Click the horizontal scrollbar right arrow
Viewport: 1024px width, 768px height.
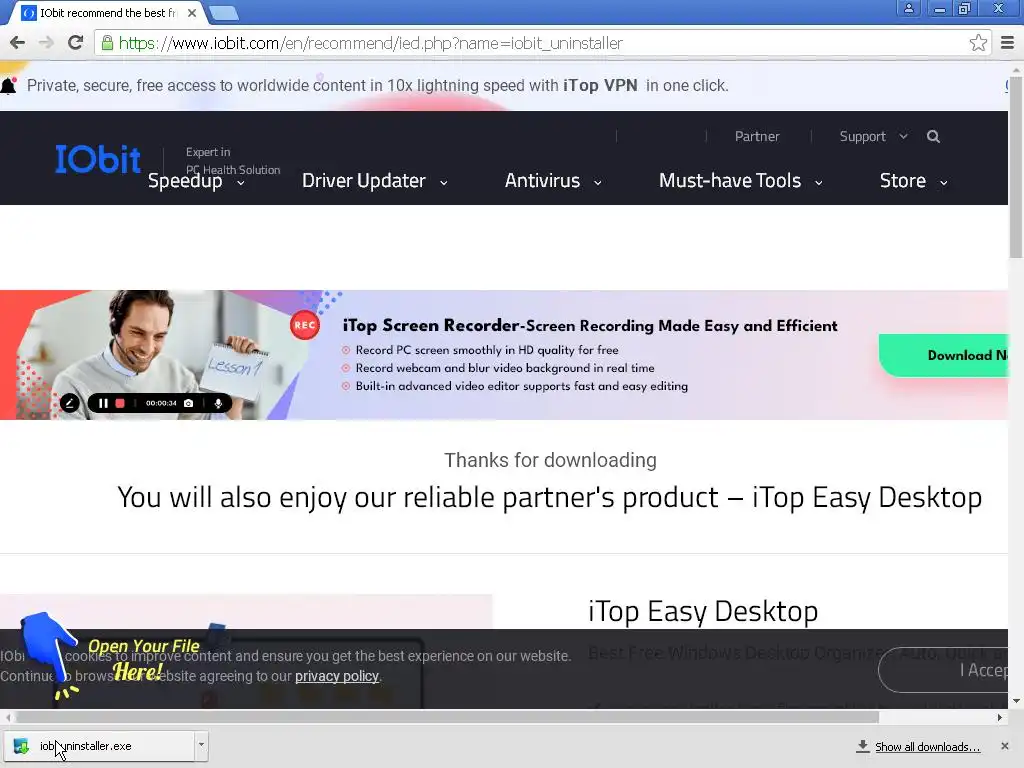pos(1000,717)
